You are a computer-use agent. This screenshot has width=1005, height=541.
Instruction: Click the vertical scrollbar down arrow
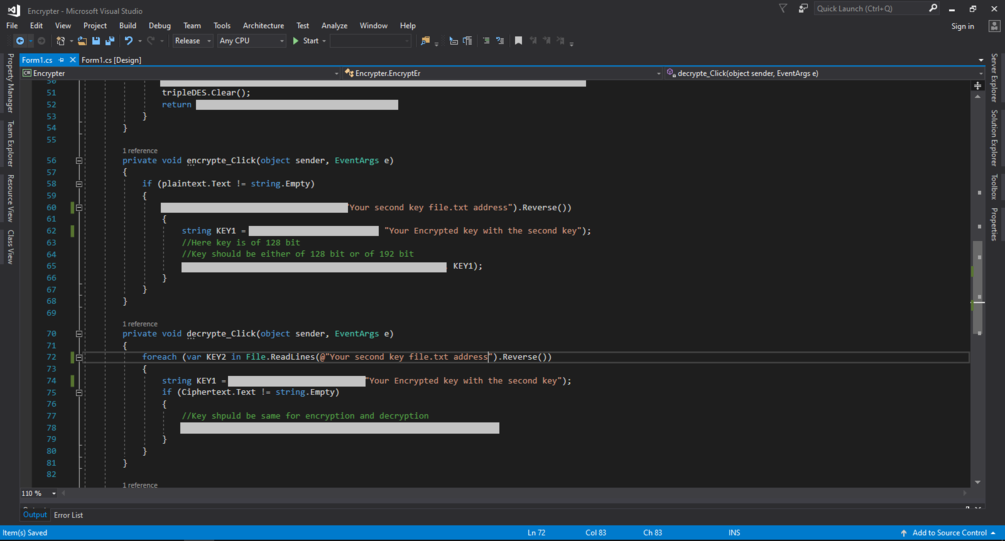click(977, 482)
